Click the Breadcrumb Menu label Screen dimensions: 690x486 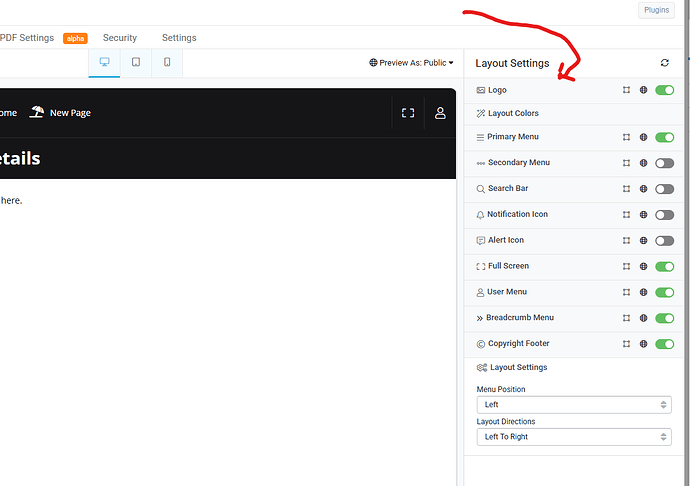click(x=520, y=317)
